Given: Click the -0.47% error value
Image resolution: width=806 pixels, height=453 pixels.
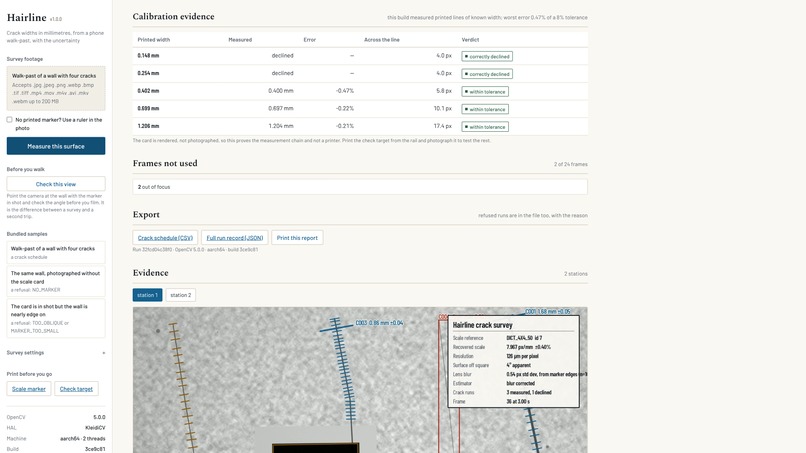Looking at the screenshot, I should point(344,90).
